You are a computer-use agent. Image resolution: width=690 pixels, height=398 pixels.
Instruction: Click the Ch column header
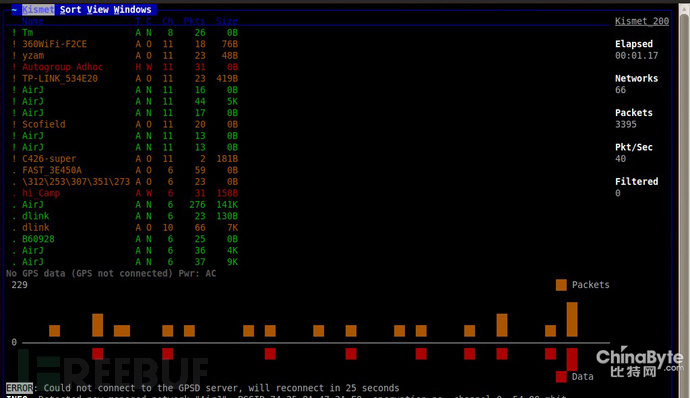pyautogui.click(x=167, y=21)
